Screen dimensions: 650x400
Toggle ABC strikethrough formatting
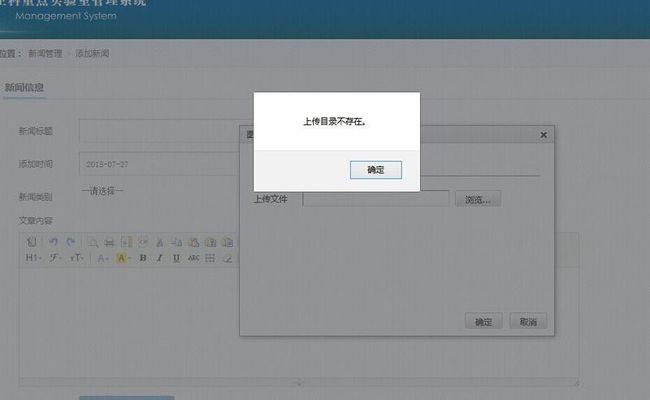click(x=193, y=258)
